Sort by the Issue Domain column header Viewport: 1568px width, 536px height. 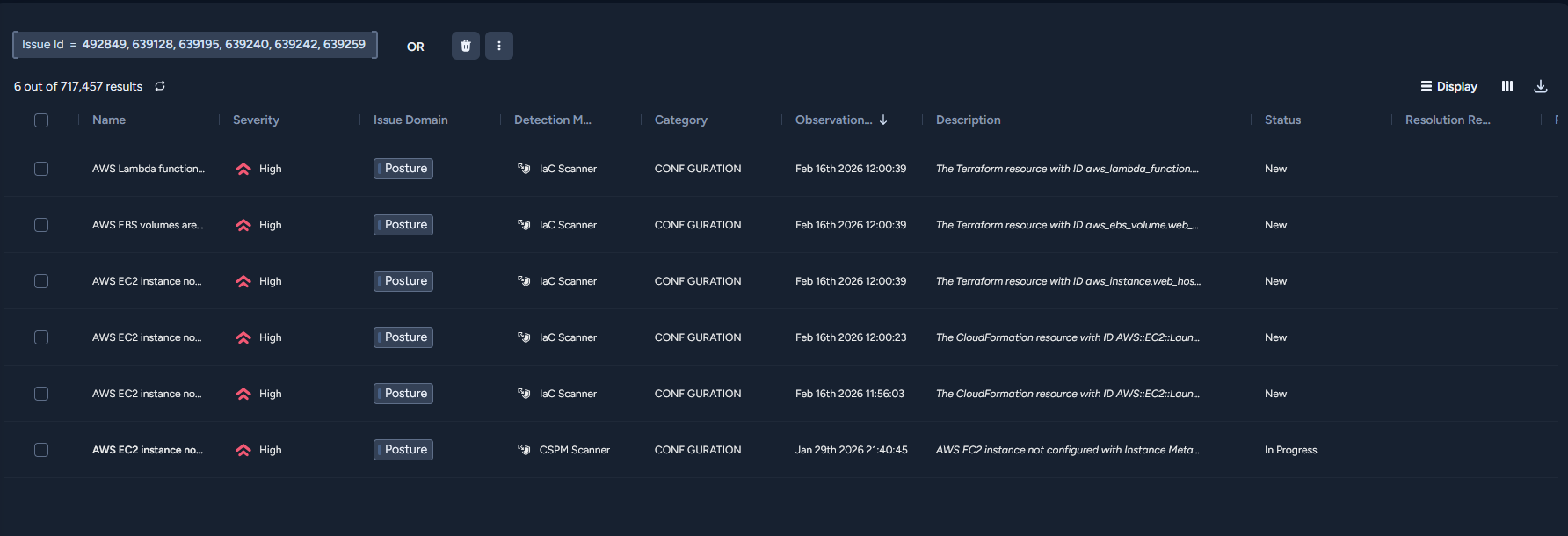(x=410, y=120)
